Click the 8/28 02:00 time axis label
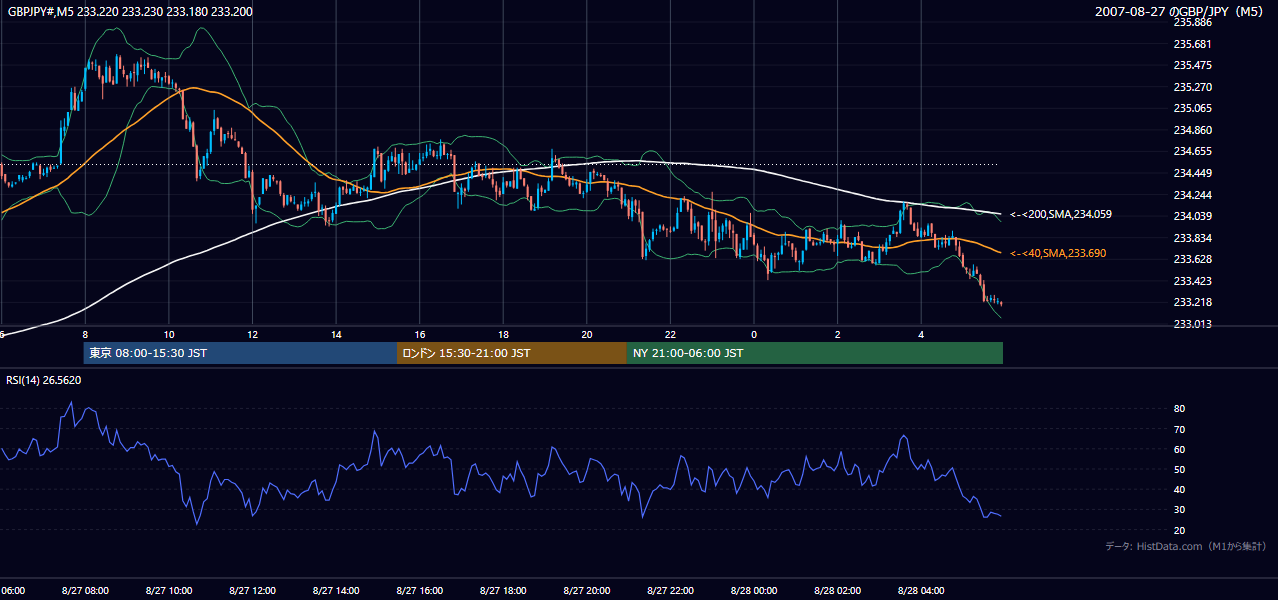This screenshot has height=600, width=1278. [x=837, y=590]
